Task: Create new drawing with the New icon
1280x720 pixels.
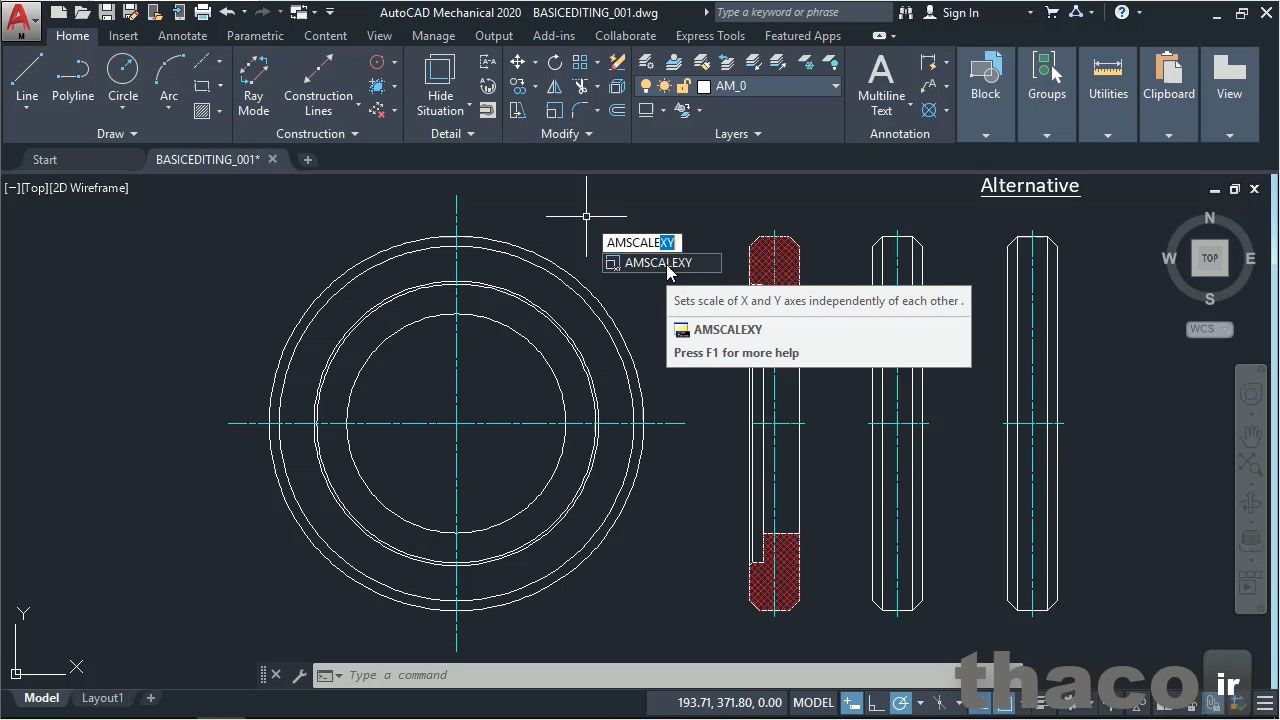Action: point(58,13)
